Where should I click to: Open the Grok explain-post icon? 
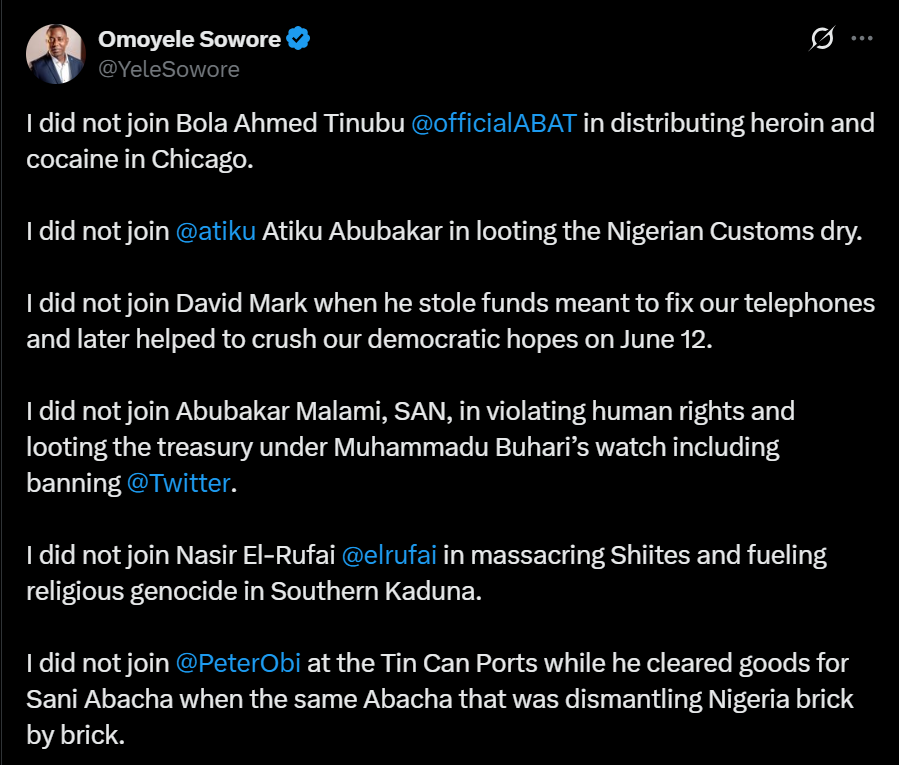822,38
